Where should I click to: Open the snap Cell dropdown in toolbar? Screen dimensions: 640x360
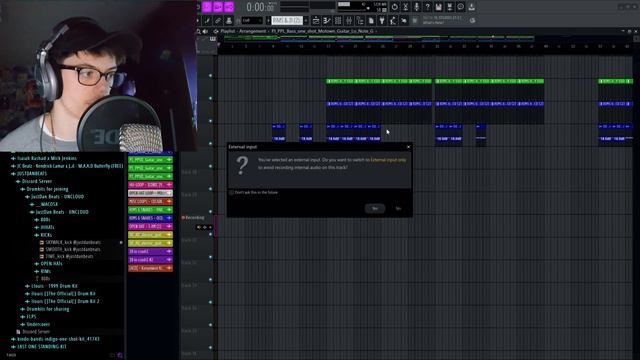[x=252, y=20]
